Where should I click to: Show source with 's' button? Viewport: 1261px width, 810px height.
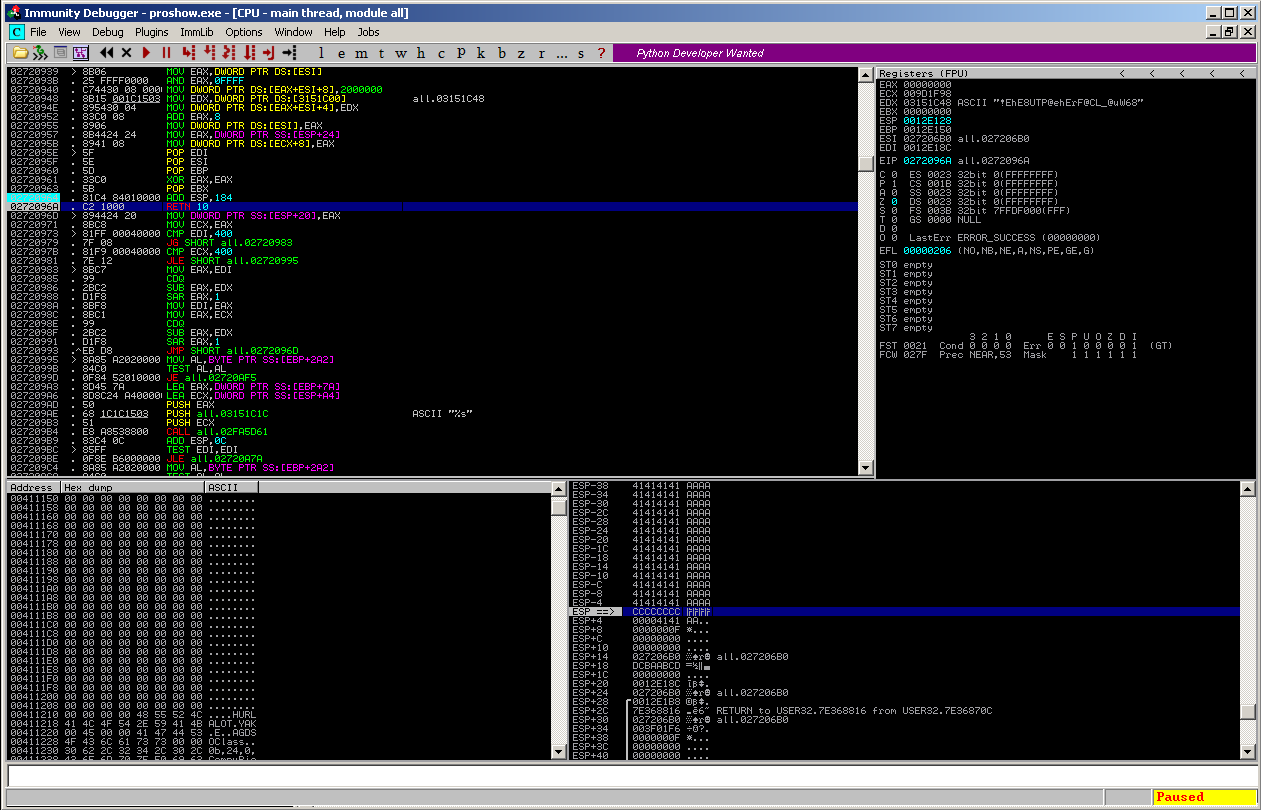click(x=581, y=53)
